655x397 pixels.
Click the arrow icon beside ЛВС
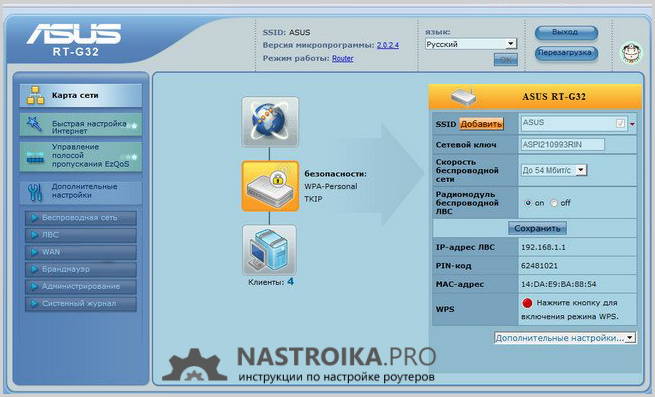click(x=35, y=235)
